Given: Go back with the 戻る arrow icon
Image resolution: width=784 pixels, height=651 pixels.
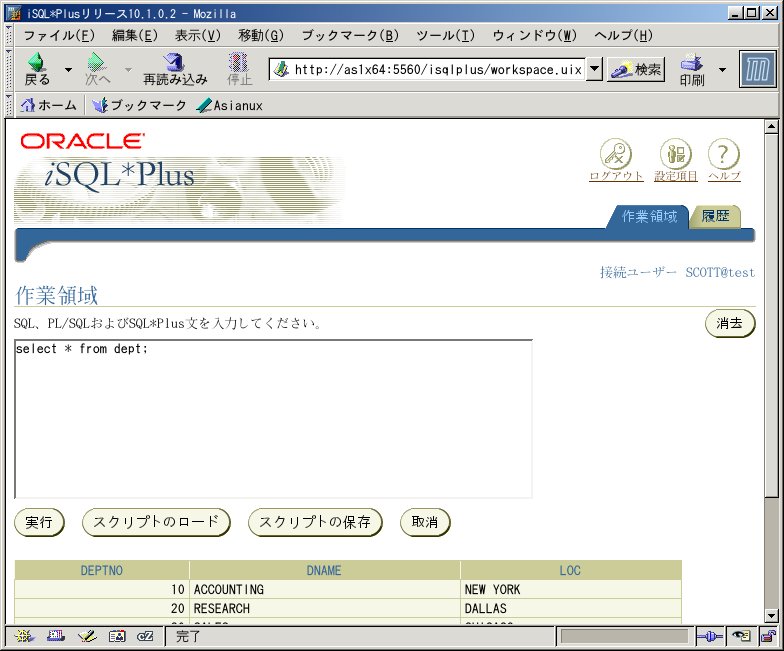Looking at the screenshot, I should (36, 69).
